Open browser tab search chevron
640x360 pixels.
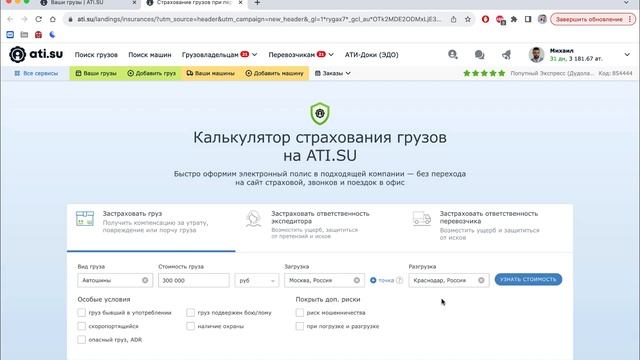[627, 3]
